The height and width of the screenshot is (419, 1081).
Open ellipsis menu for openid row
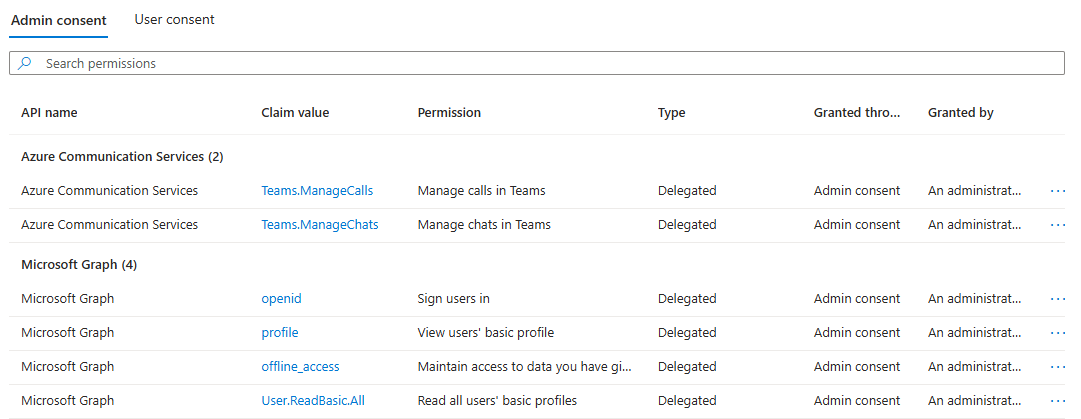[x=1057, y=299]
